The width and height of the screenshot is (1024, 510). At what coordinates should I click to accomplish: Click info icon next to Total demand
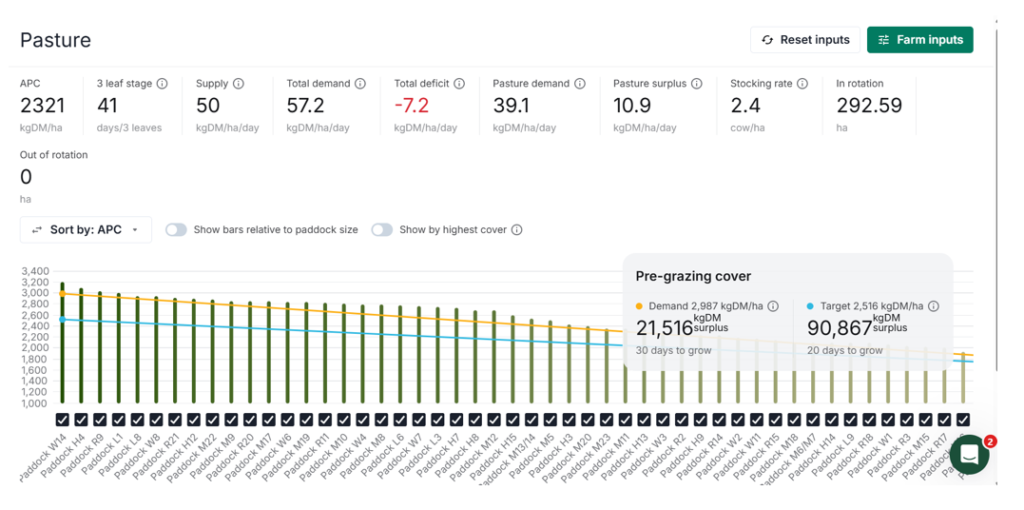coord(360,84)
